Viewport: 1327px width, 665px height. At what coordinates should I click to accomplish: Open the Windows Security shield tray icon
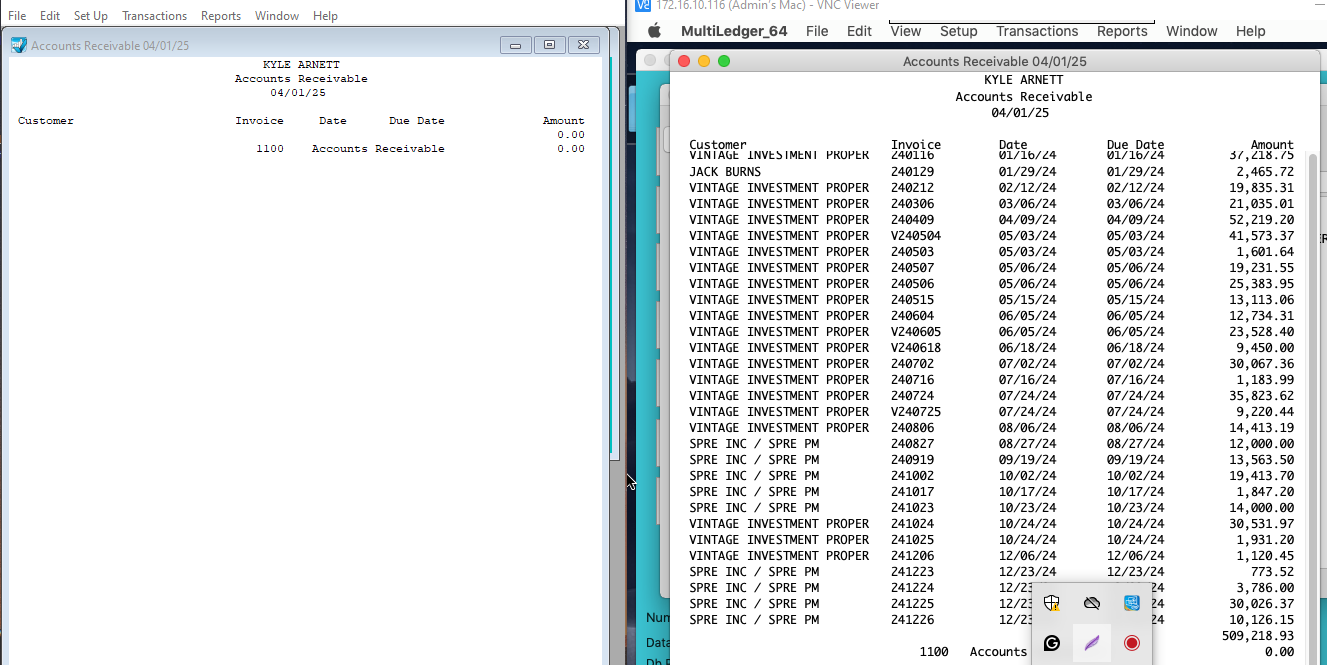(x=1052, y=603)
